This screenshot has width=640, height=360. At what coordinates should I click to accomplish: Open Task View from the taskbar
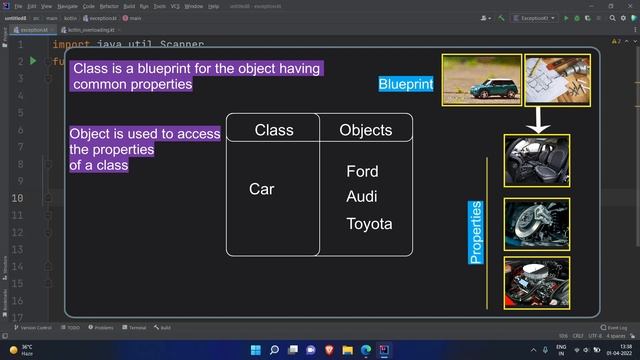coord(293,350)
